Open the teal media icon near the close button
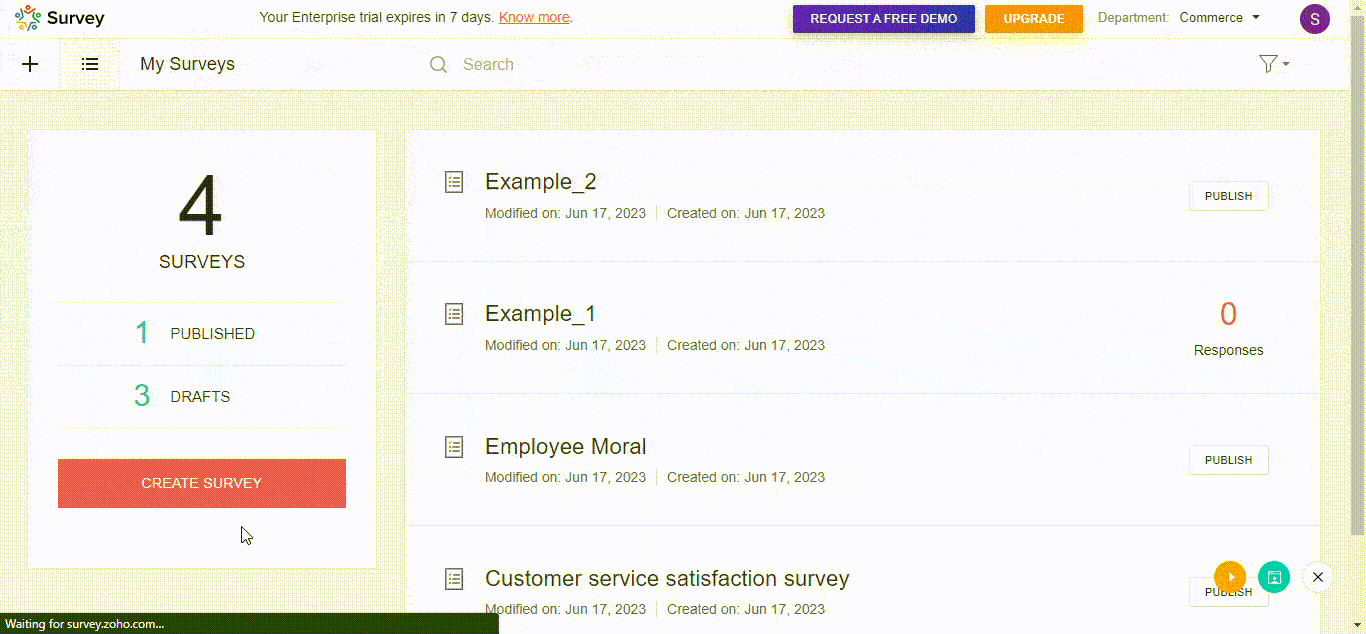Screen dimensions: 1366x634 click(x=1273, y=577)
